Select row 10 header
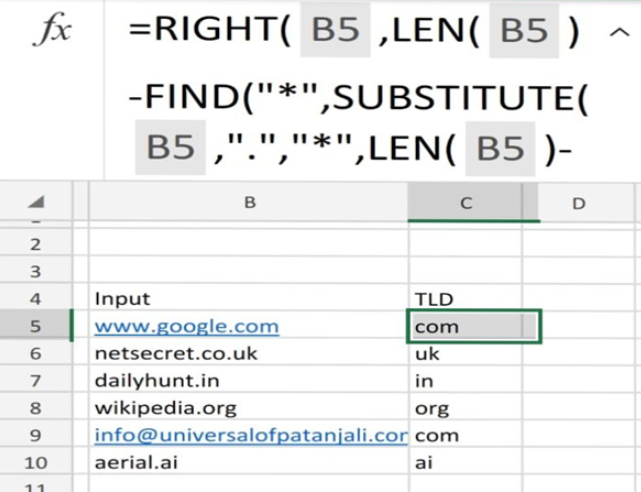The width and height of the screenshot is (641, 492). point(36,463)
